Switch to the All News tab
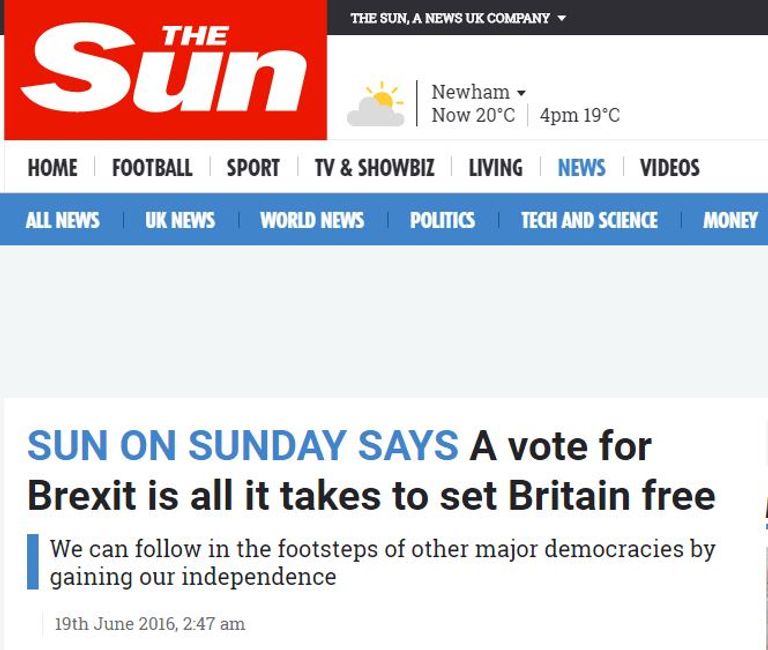Screen dimensions: 768x650 pos(62,220)
